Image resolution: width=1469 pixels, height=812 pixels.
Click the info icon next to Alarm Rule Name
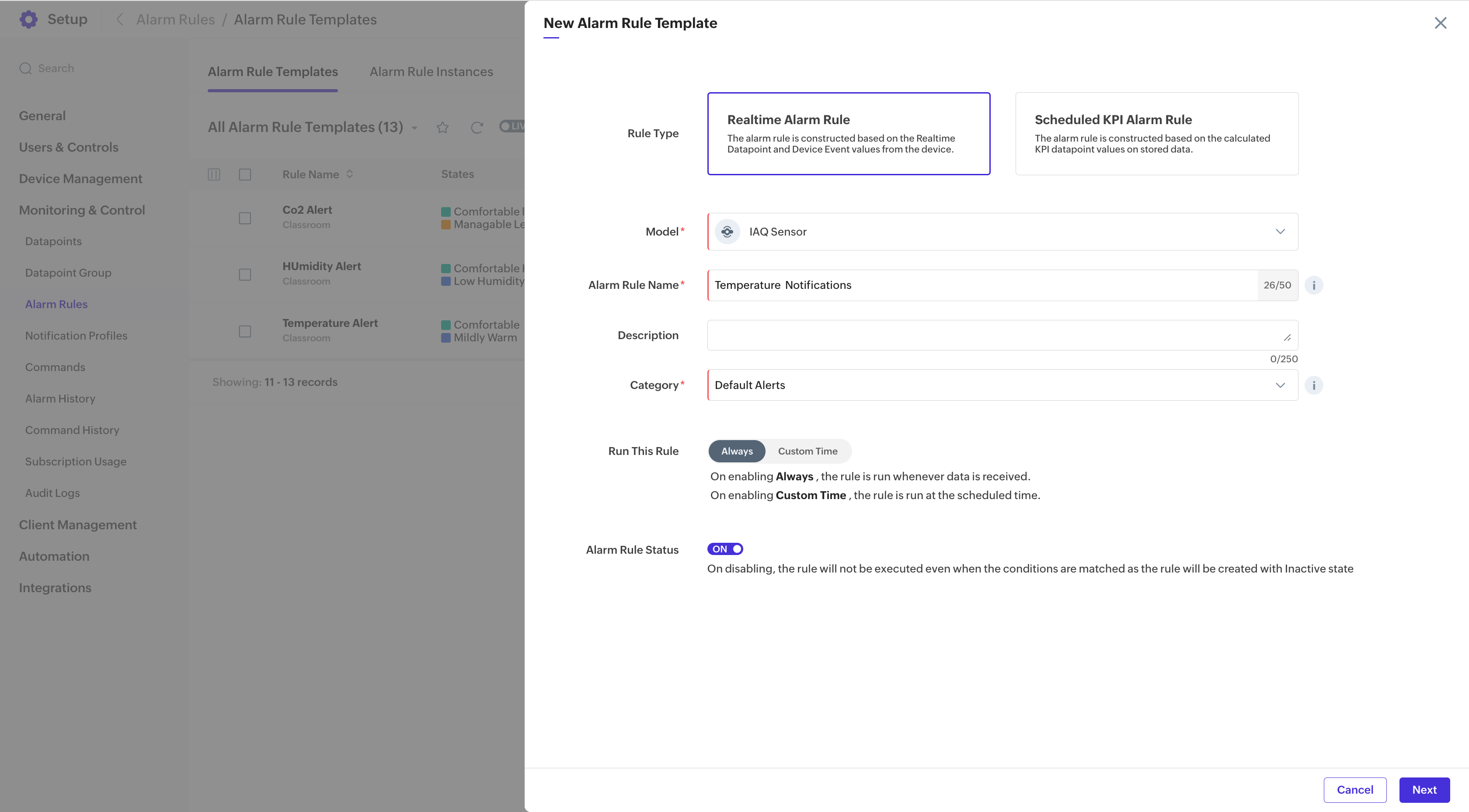1314,285
